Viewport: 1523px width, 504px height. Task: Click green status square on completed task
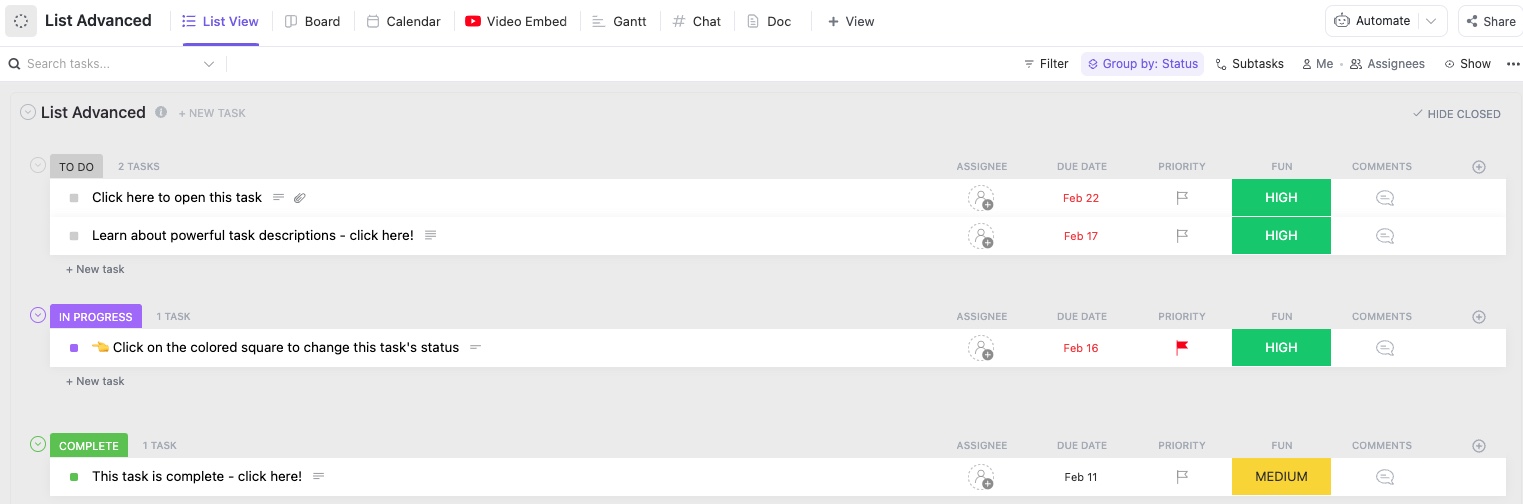click(x=74, y=477)
